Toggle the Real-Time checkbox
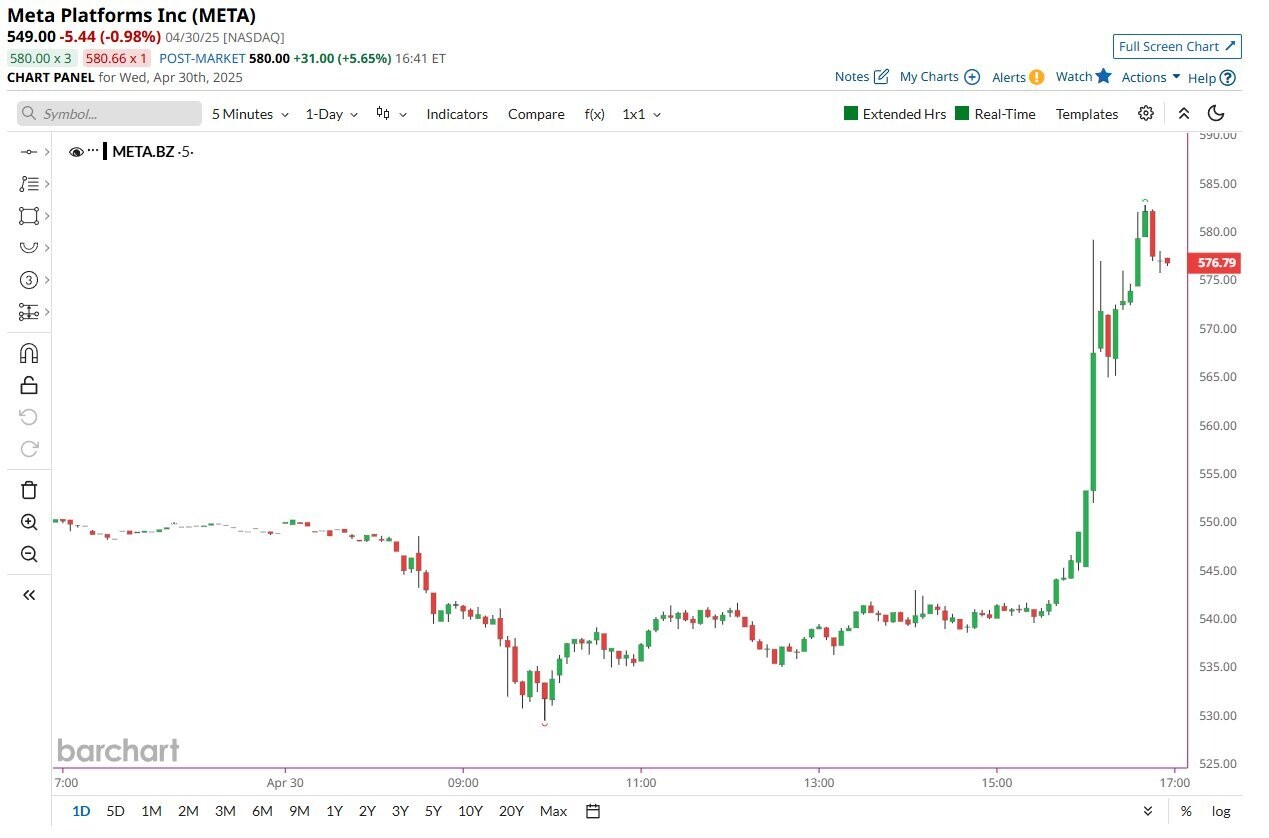Image resolution: width=1269 pixels, height=838 pixels. click(x=963, y=114)
